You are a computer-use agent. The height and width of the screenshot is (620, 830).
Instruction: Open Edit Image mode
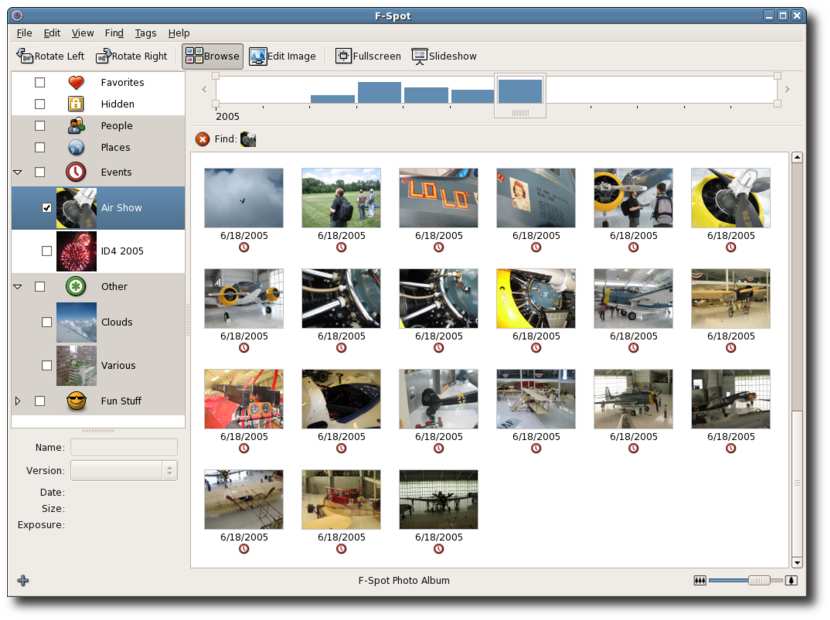click(283, 56)
